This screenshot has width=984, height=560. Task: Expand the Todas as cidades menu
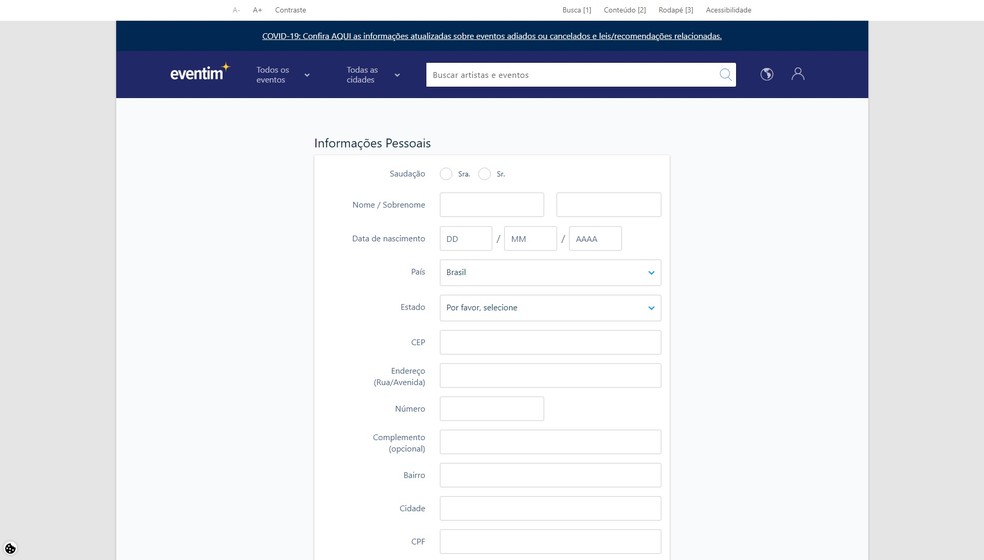coord(372,75)
